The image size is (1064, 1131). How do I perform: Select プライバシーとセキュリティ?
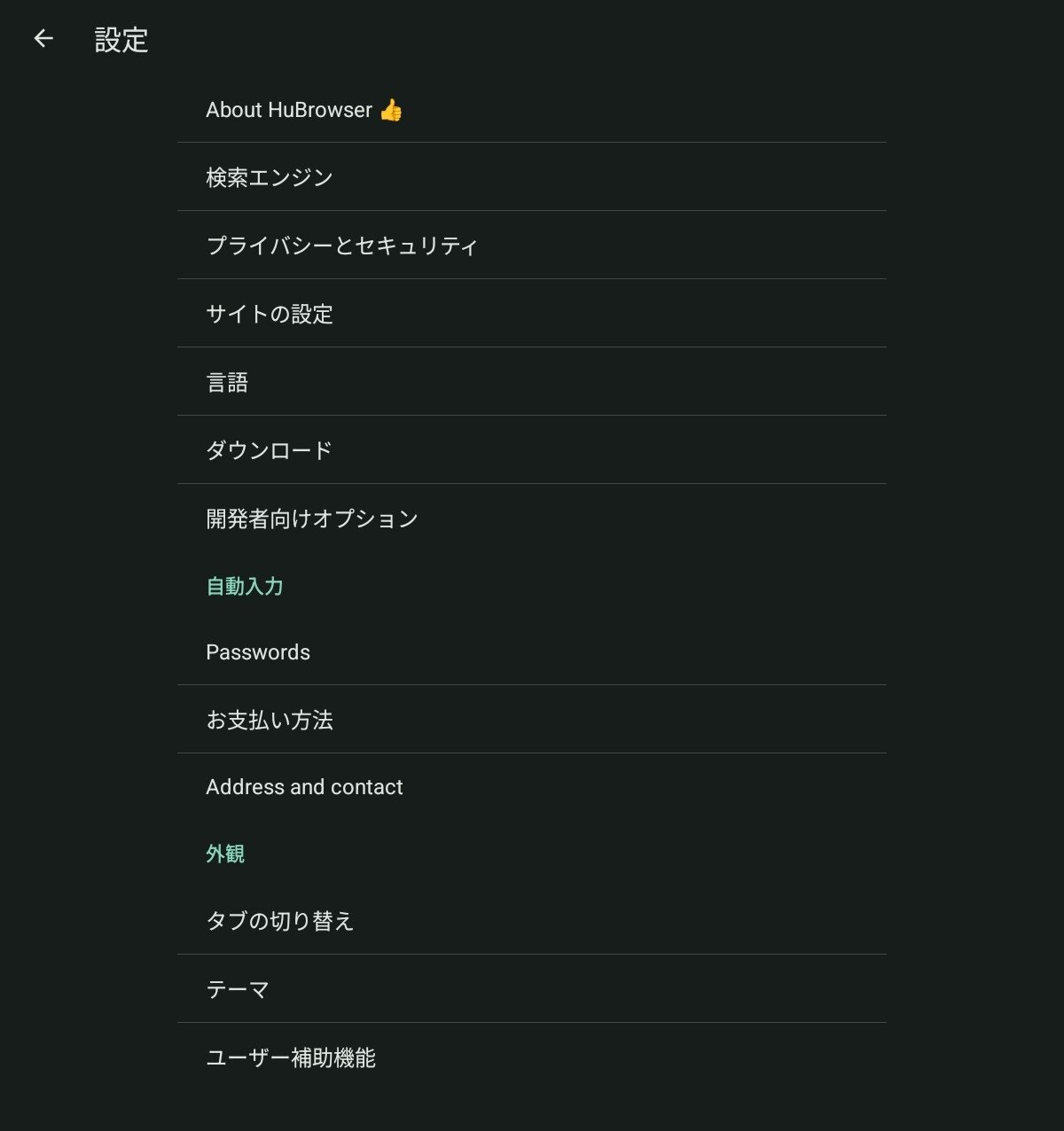tap(532, 246)
